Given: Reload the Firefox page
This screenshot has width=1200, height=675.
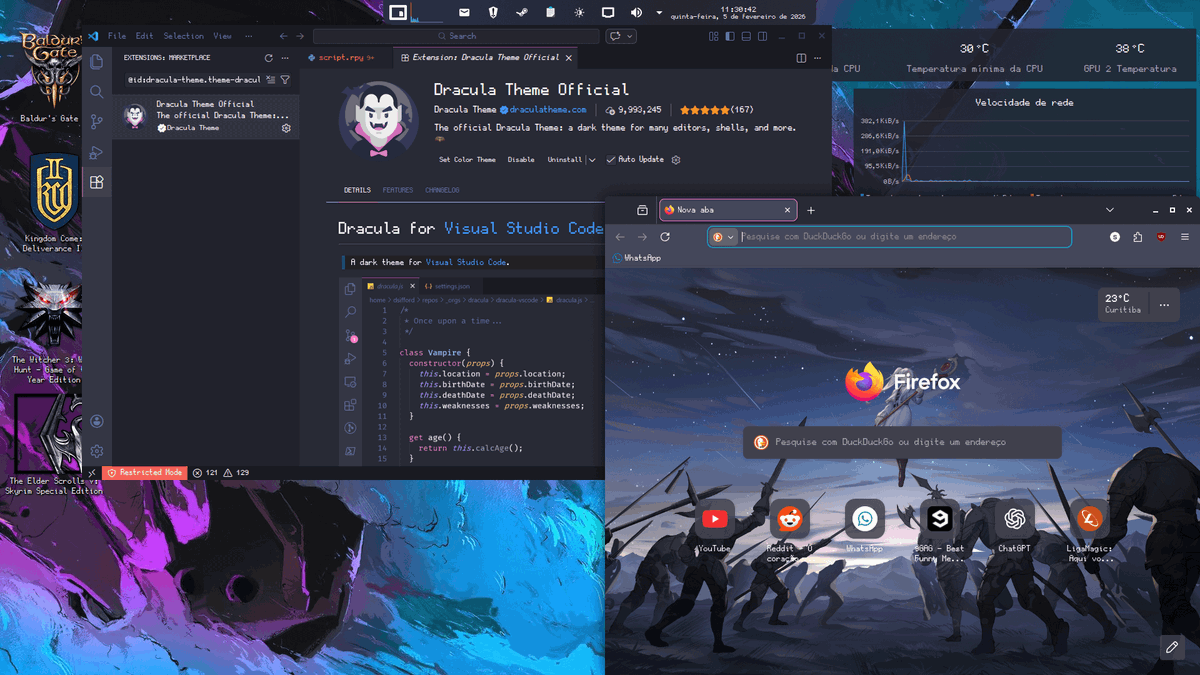Looking at the screenshot, I should [665, 237].
